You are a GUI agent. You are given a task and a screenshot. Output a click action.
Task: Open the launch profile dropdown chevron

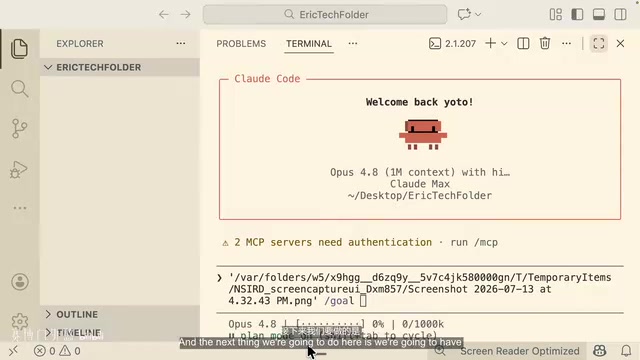coord(504,44)
